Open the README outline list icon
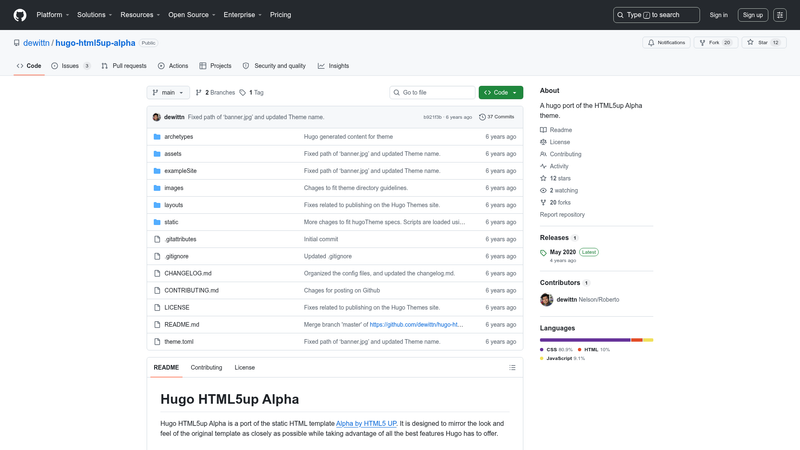This screenshot has height=450, width=800. click(x=512, y=367)
